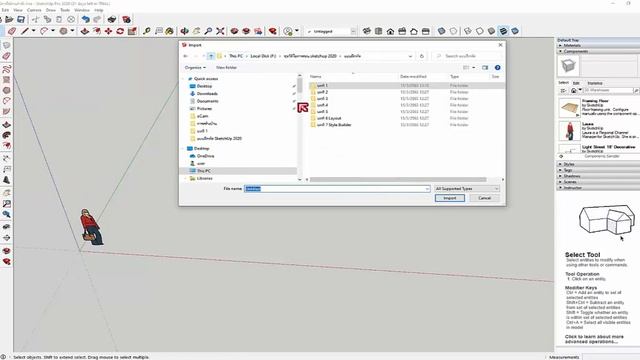
Task: Open the Camera menu
Action: [34, 10]
